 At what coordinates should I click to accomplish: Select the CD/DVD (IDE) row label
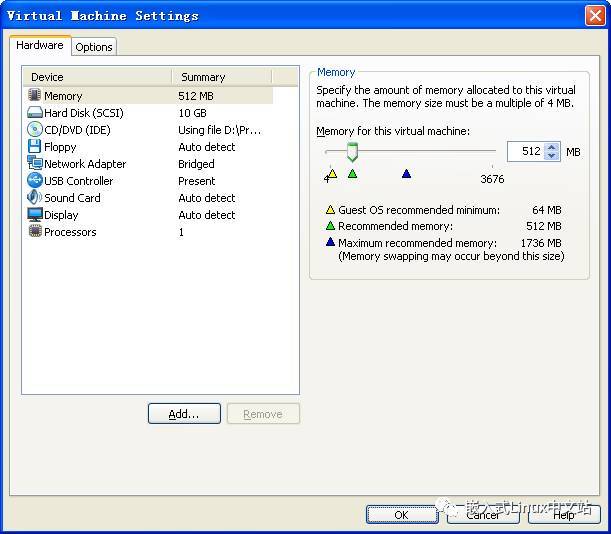[x=77, y=130]
